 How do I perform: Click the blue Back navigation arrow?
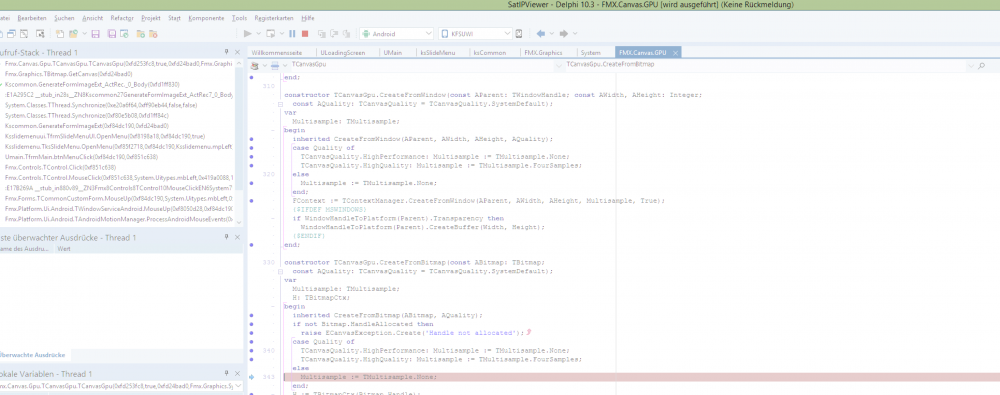coord(541,33)
